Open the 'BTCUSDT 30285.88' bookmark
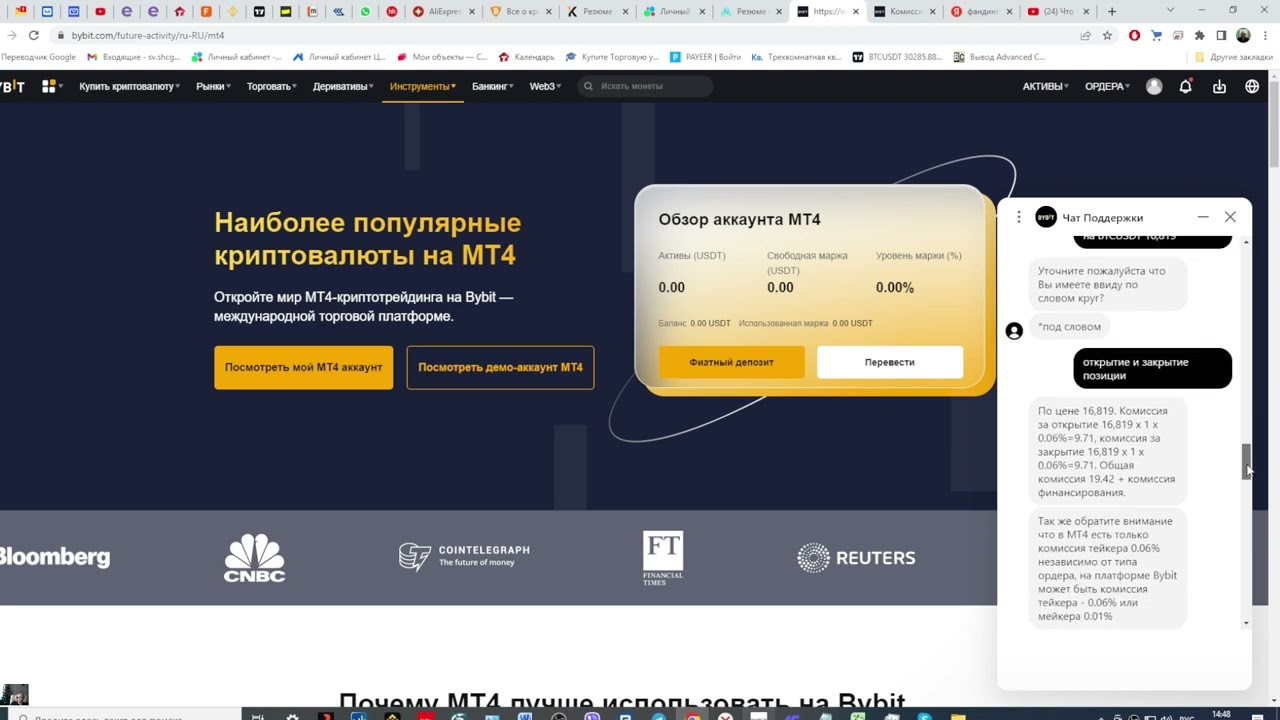Viewport: 1280px width, 720px height. (897, 57)
